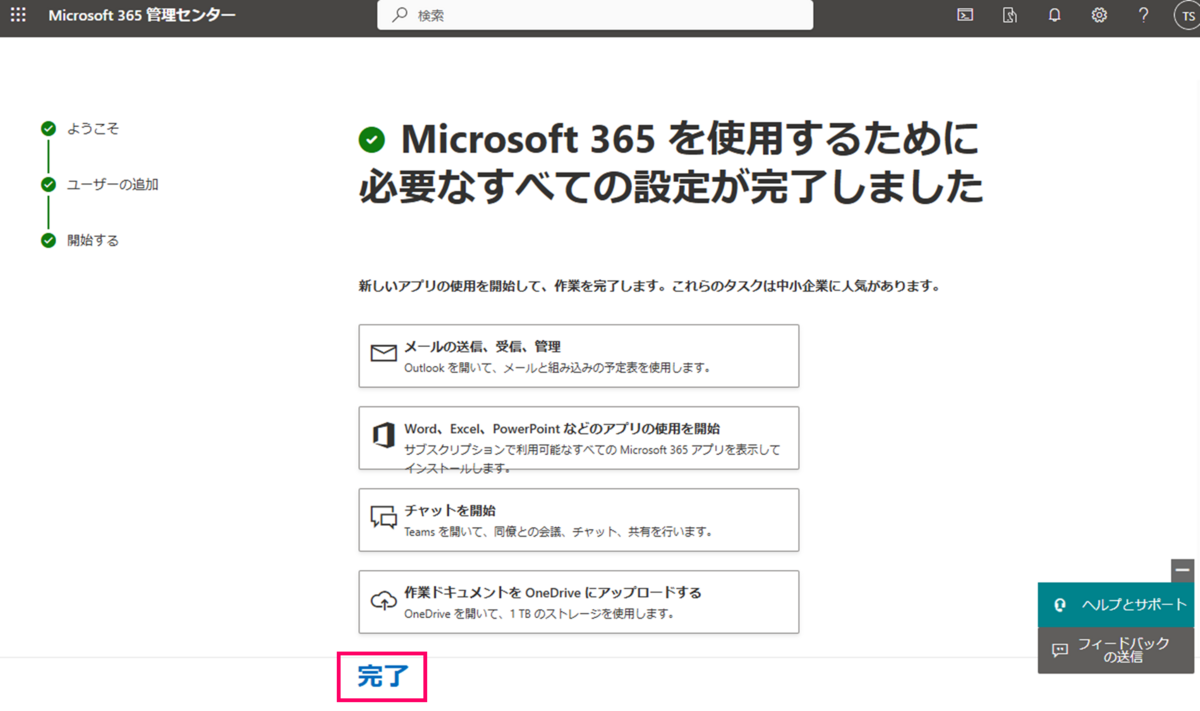Viewport: 1200px width, 711px height.
Task: Open ヘルプとサポート panel
Action: 1115,605
